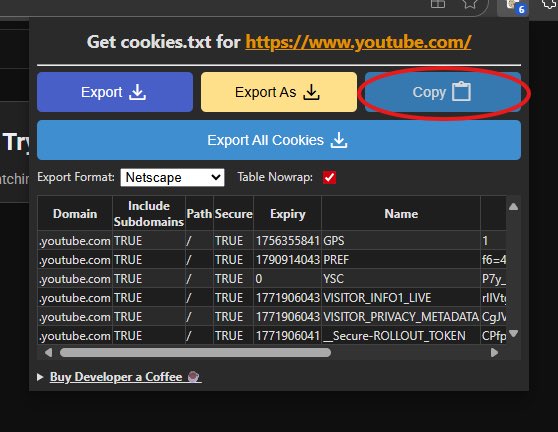558x432 pixels.
Task: Toggle the Table Nowrap checkbox
Action: (329, 177)
